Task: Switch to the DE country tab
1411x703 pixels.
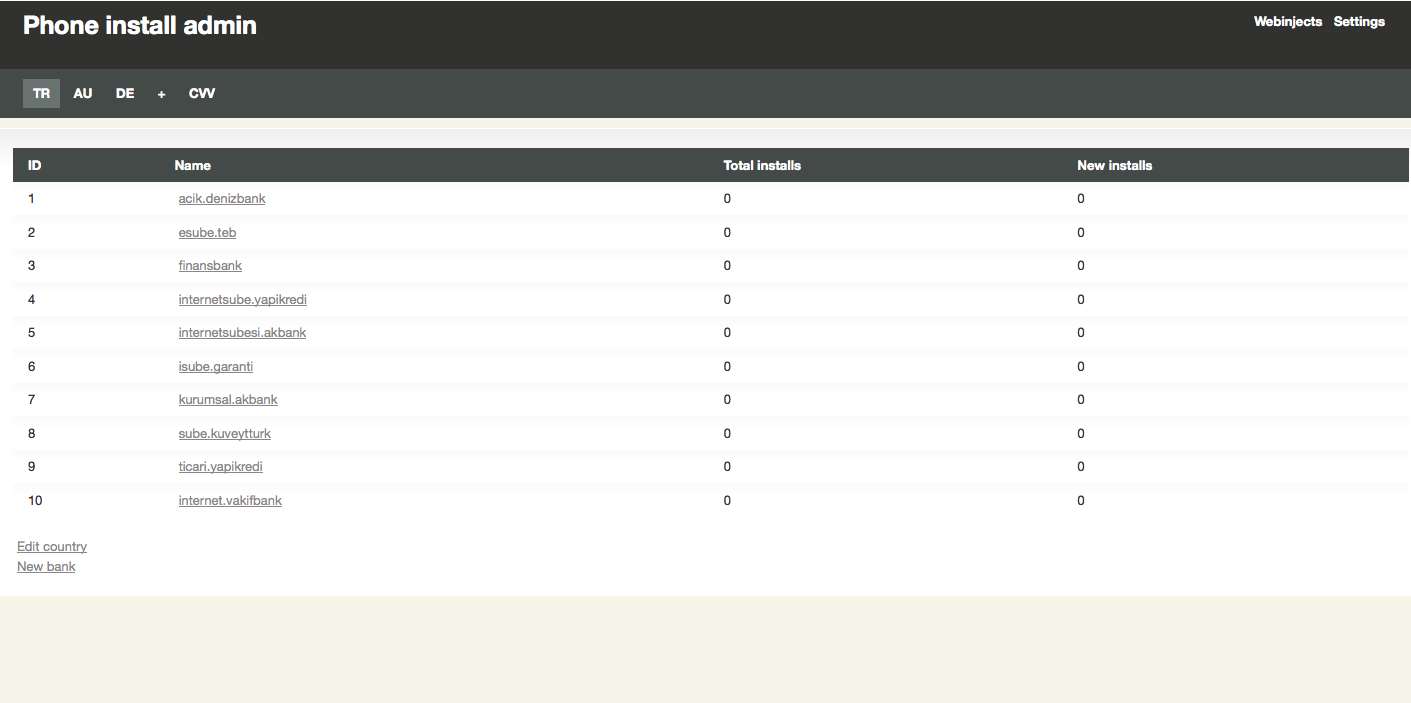Action: pos(125,93)
